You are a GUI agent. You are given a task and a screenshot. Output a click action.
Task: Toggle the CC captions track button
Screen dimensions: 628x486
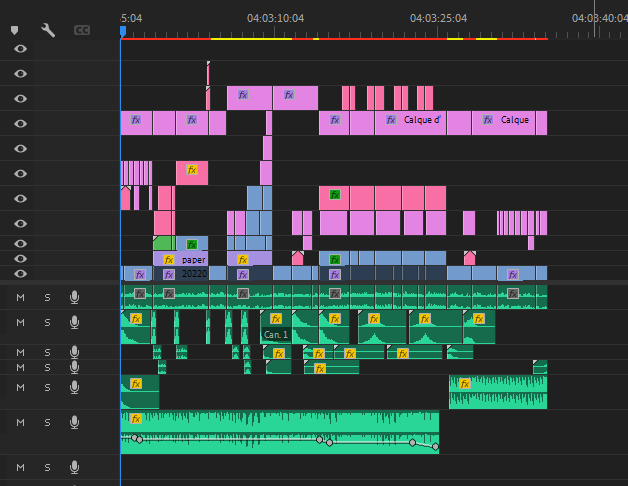[x=82, y=30]
